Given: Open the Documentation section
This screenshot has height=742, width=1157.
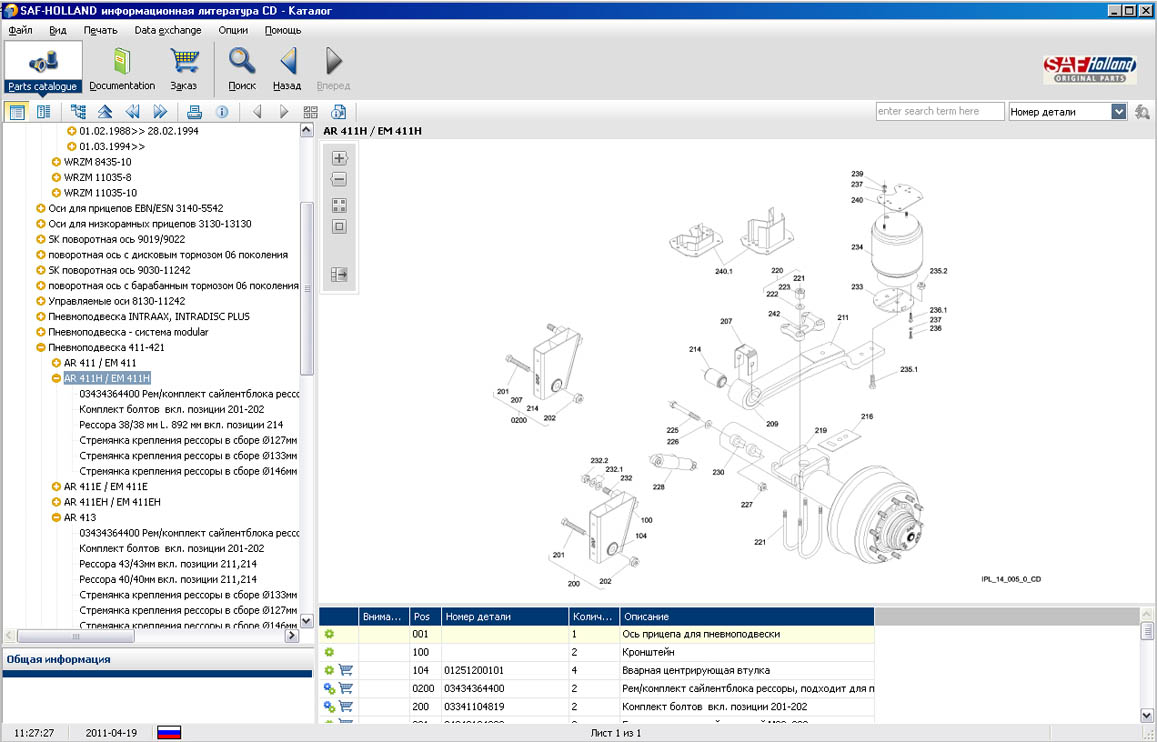Looking at the screenshot, I should (x=122, y=67).
